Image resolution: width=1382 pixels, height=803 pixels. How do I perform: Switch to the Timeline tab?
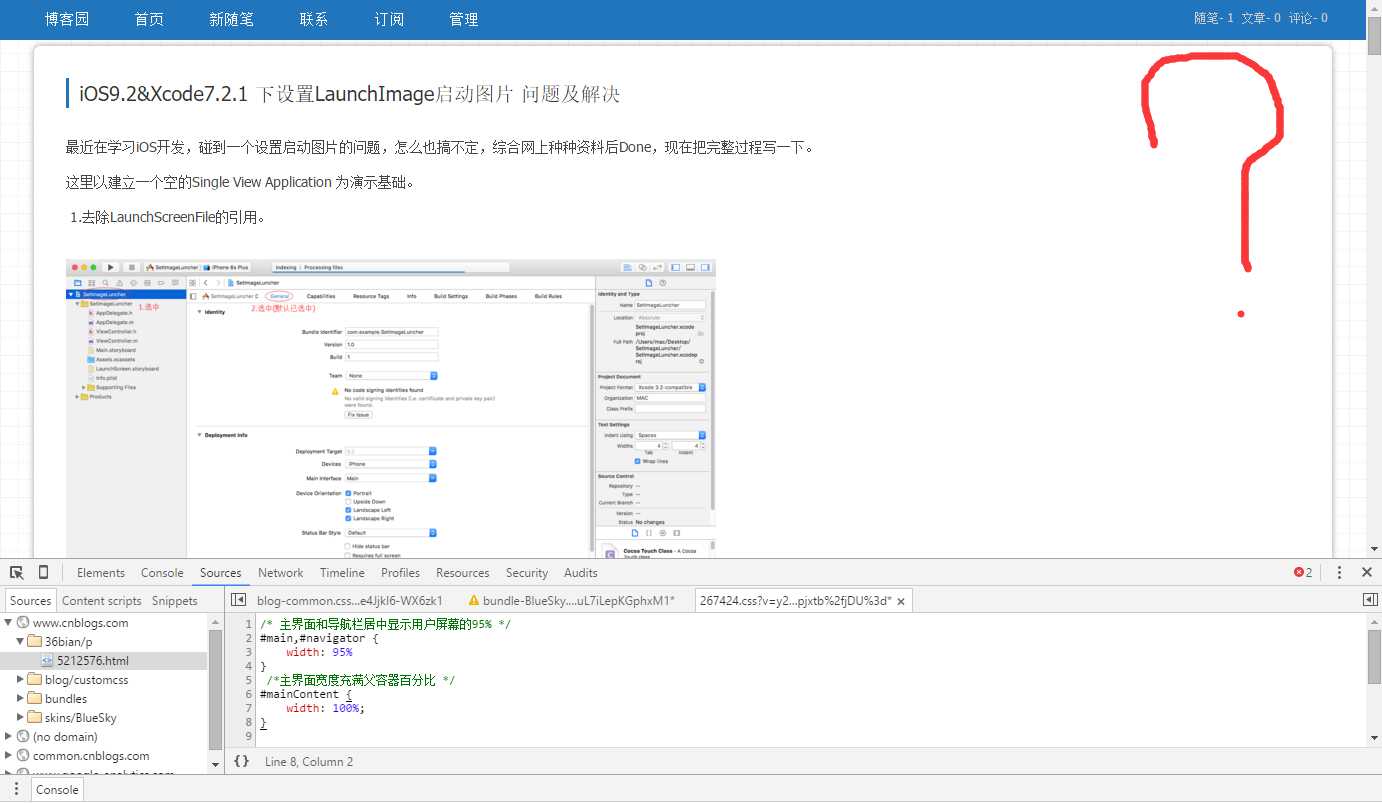(342, 573)
